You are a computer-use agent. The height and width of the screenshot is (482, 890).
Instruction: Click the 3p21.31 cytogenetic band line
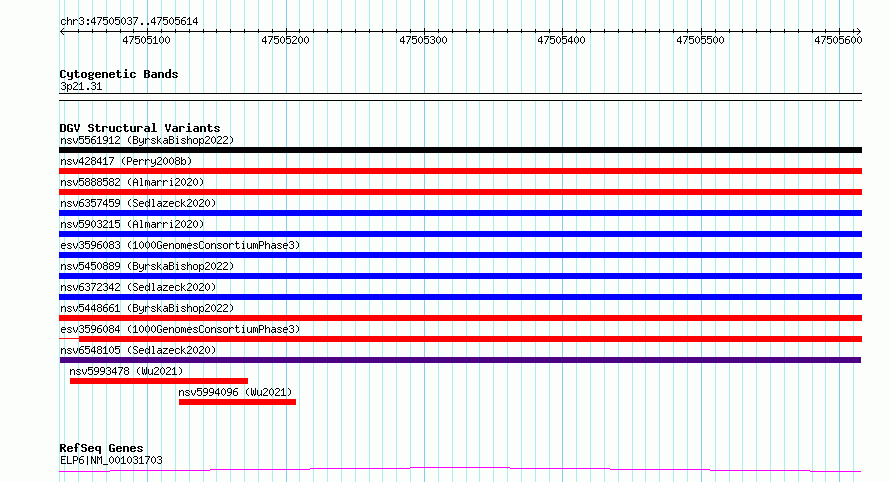coord(460,97)
